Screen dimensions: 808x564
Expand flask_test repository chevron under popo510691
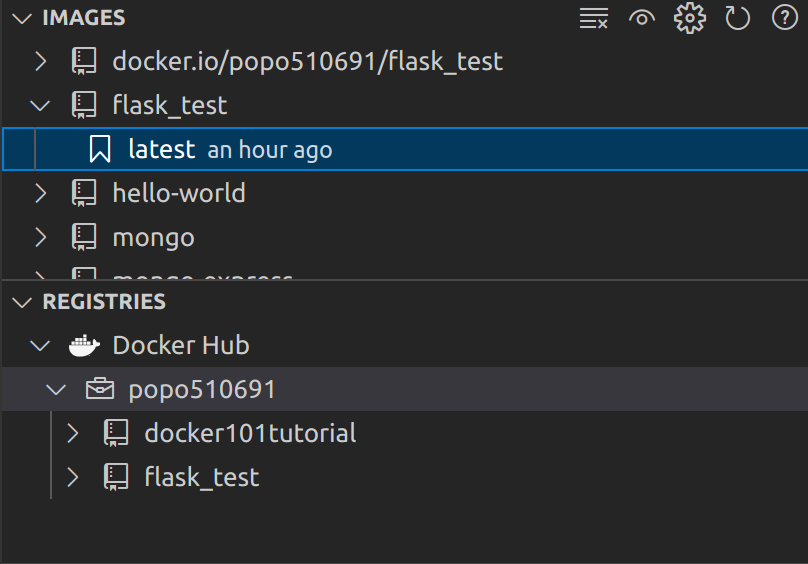[x=73, y=477]
